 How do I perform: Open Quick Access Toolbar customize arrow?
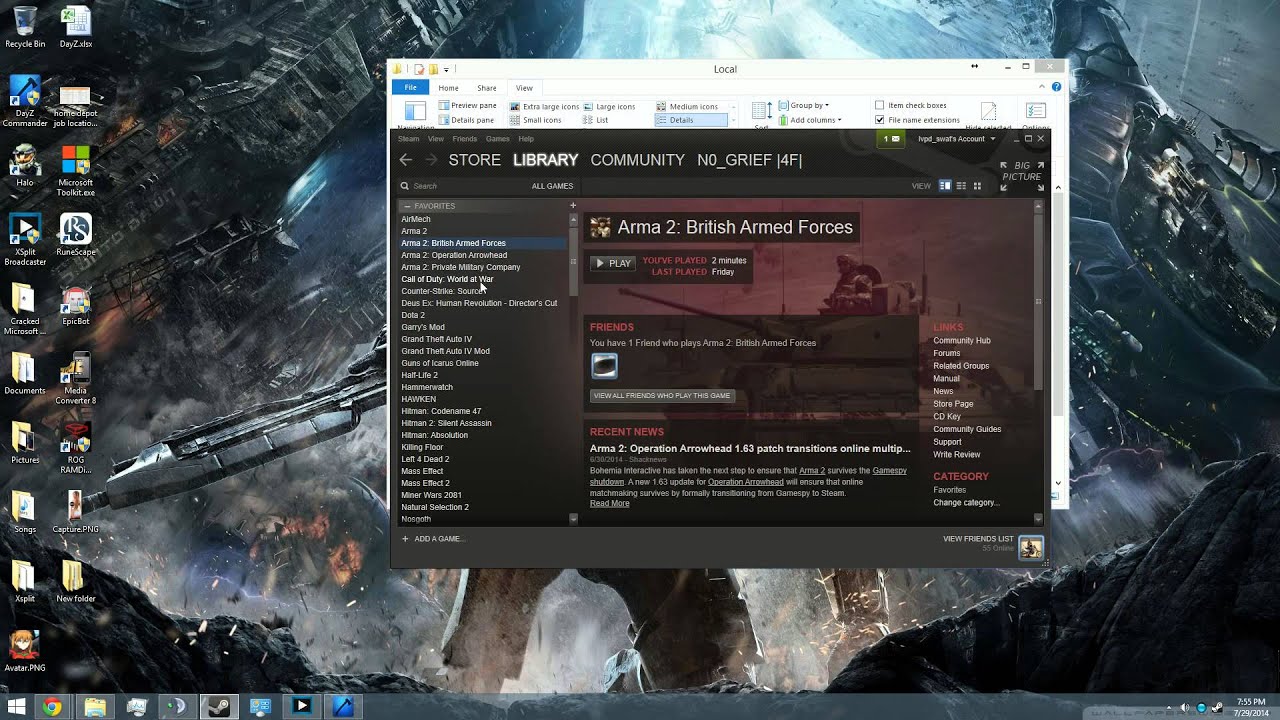click(446, 69)
